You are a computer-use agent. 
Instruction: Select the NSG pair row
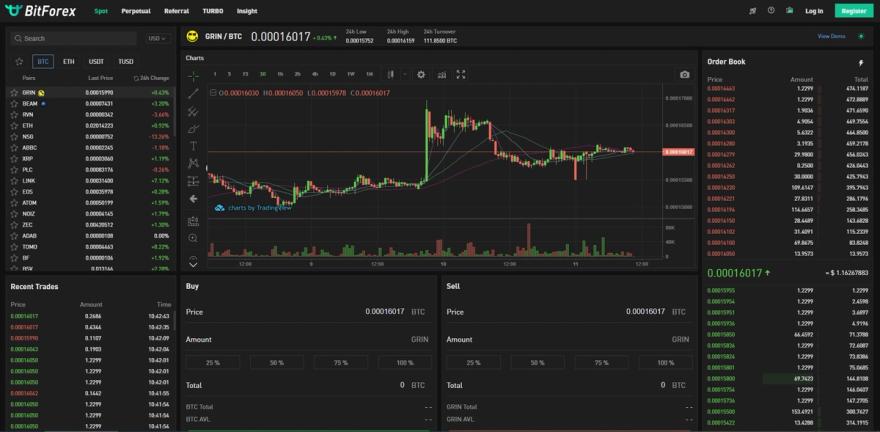pyautogui.click(x=90, y=137)
